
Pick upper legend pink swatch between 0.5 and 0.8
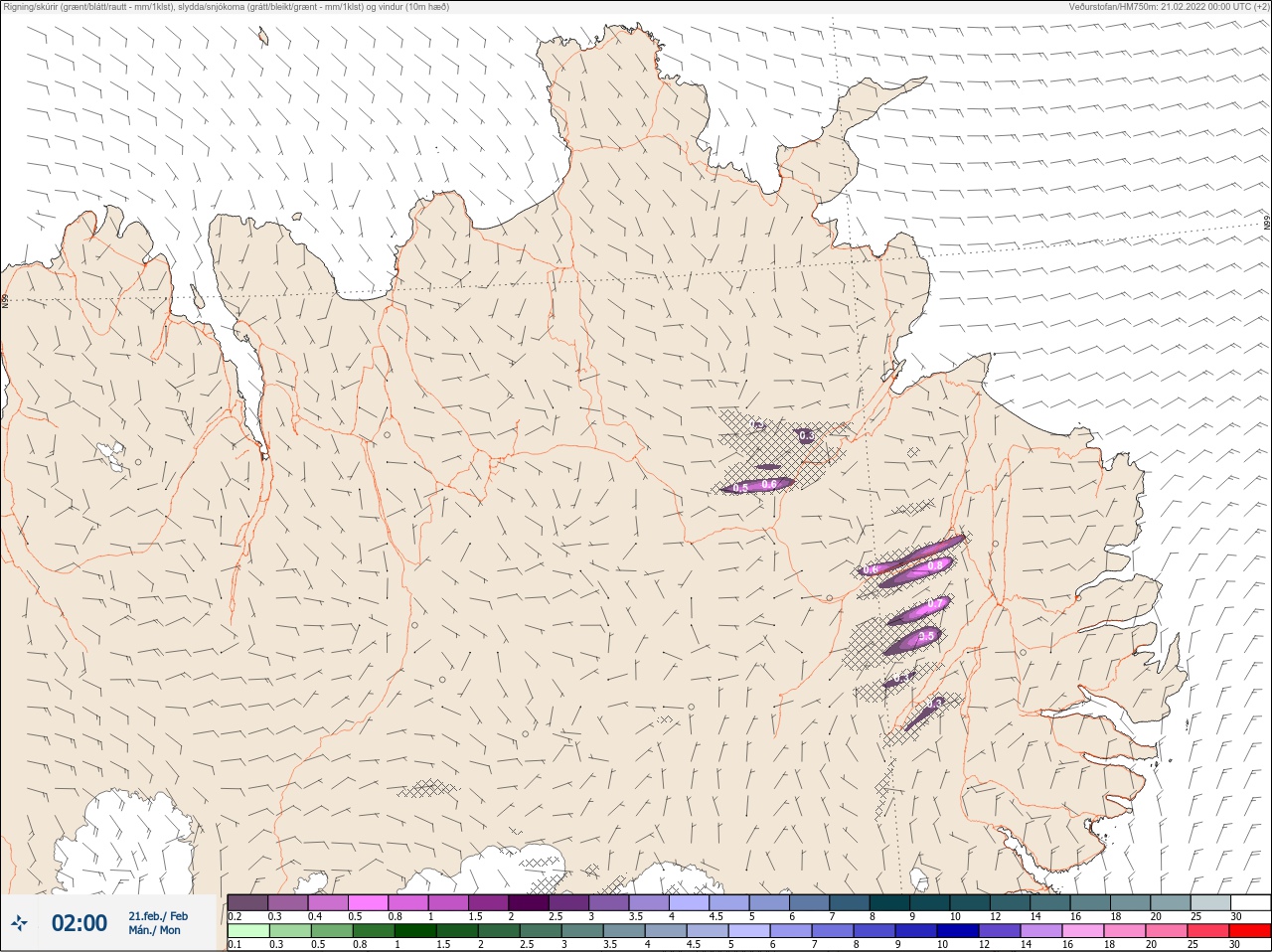(x=368, y=902)
